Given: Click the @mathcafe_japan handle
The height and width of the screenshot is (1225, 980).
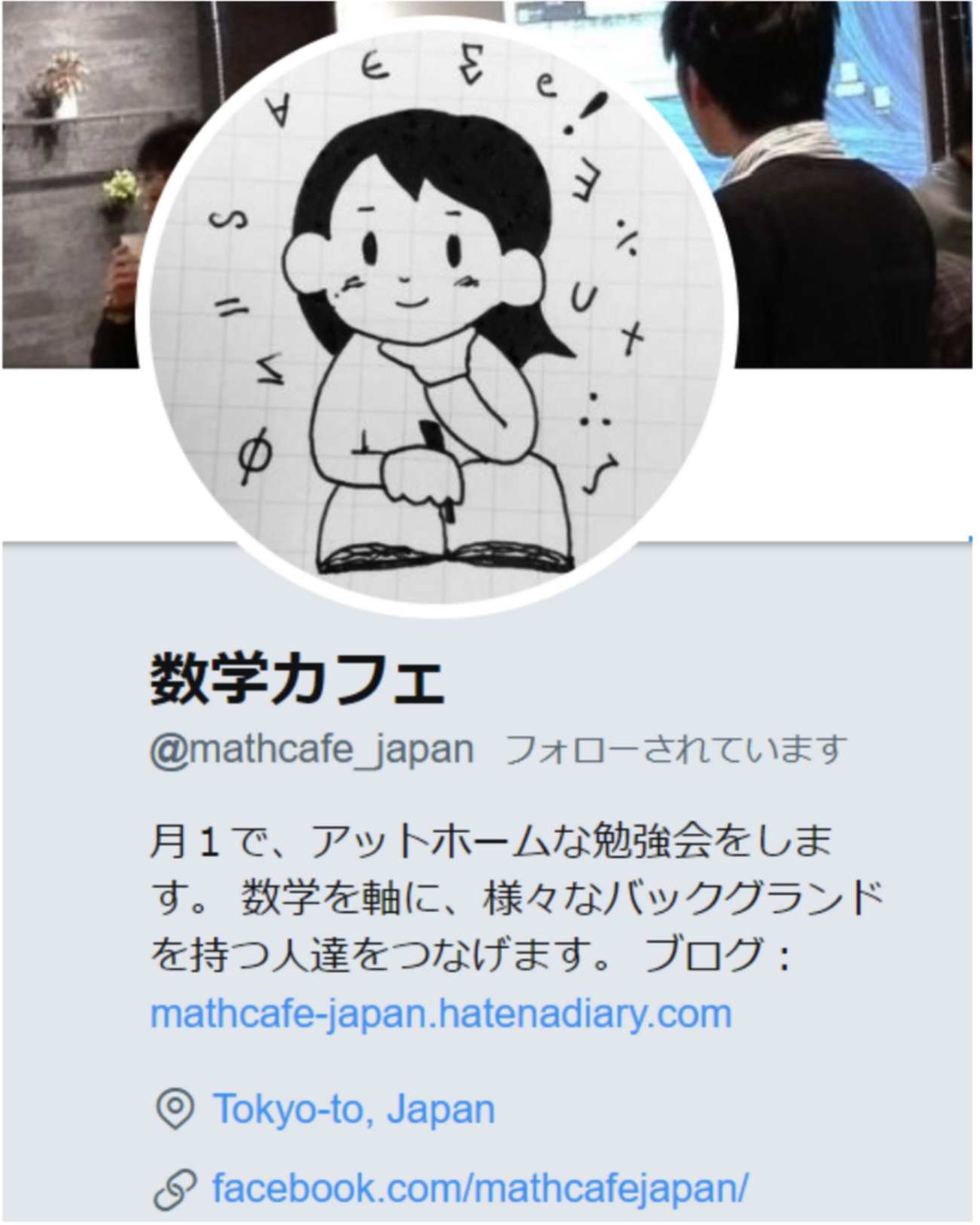Looking at the screenshot, I should (312, 750).
